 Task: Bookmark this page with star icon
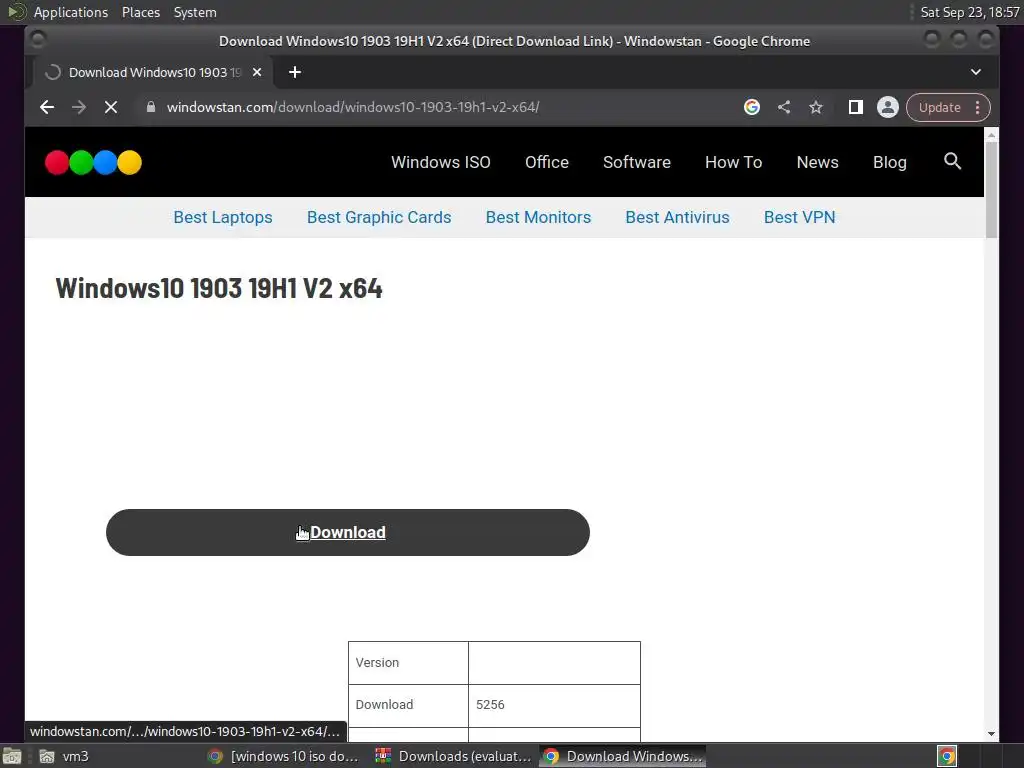click(x=816, y=107)
